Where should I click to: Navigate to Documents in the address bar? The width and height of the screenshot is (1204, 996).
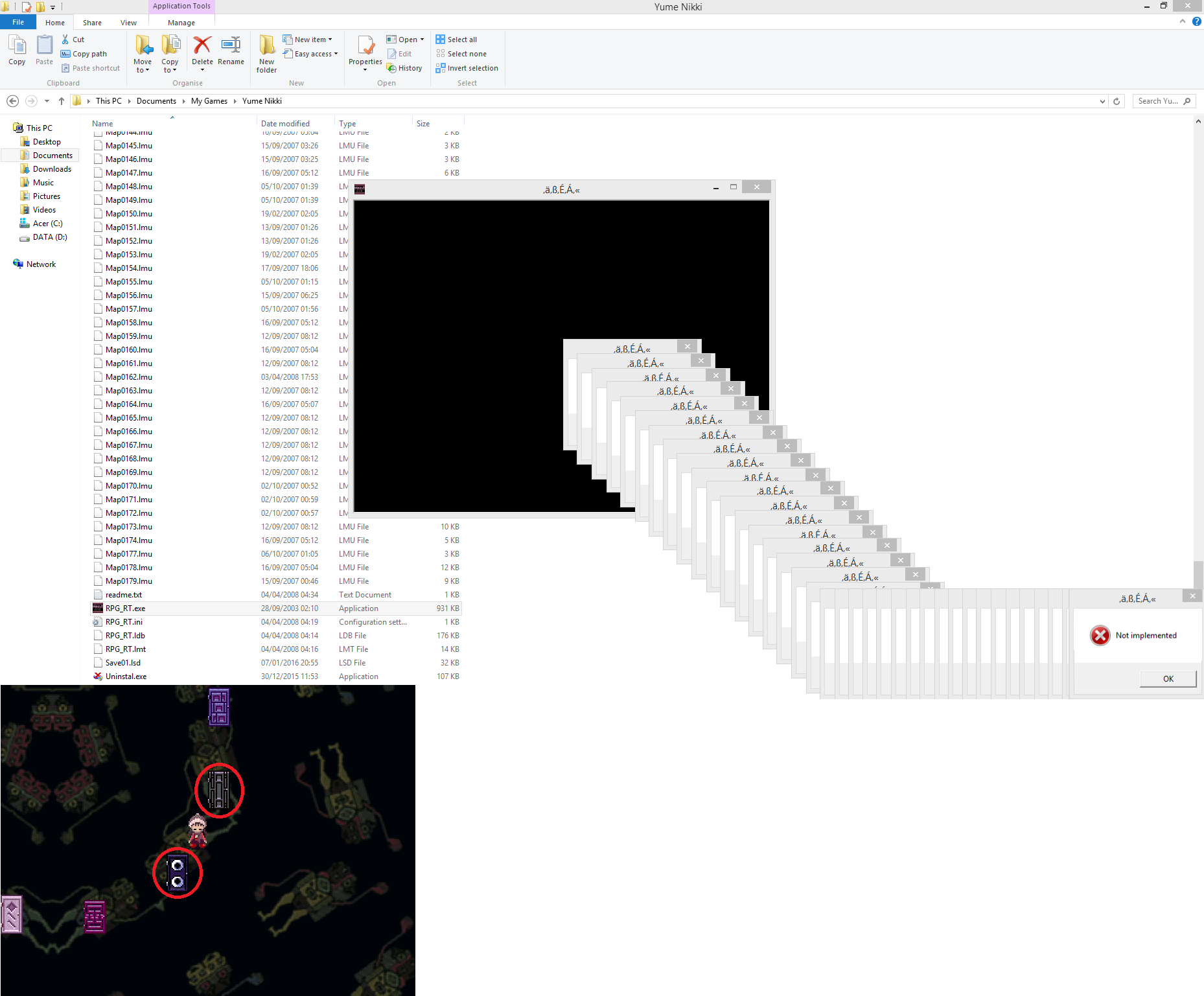point(156,101)
